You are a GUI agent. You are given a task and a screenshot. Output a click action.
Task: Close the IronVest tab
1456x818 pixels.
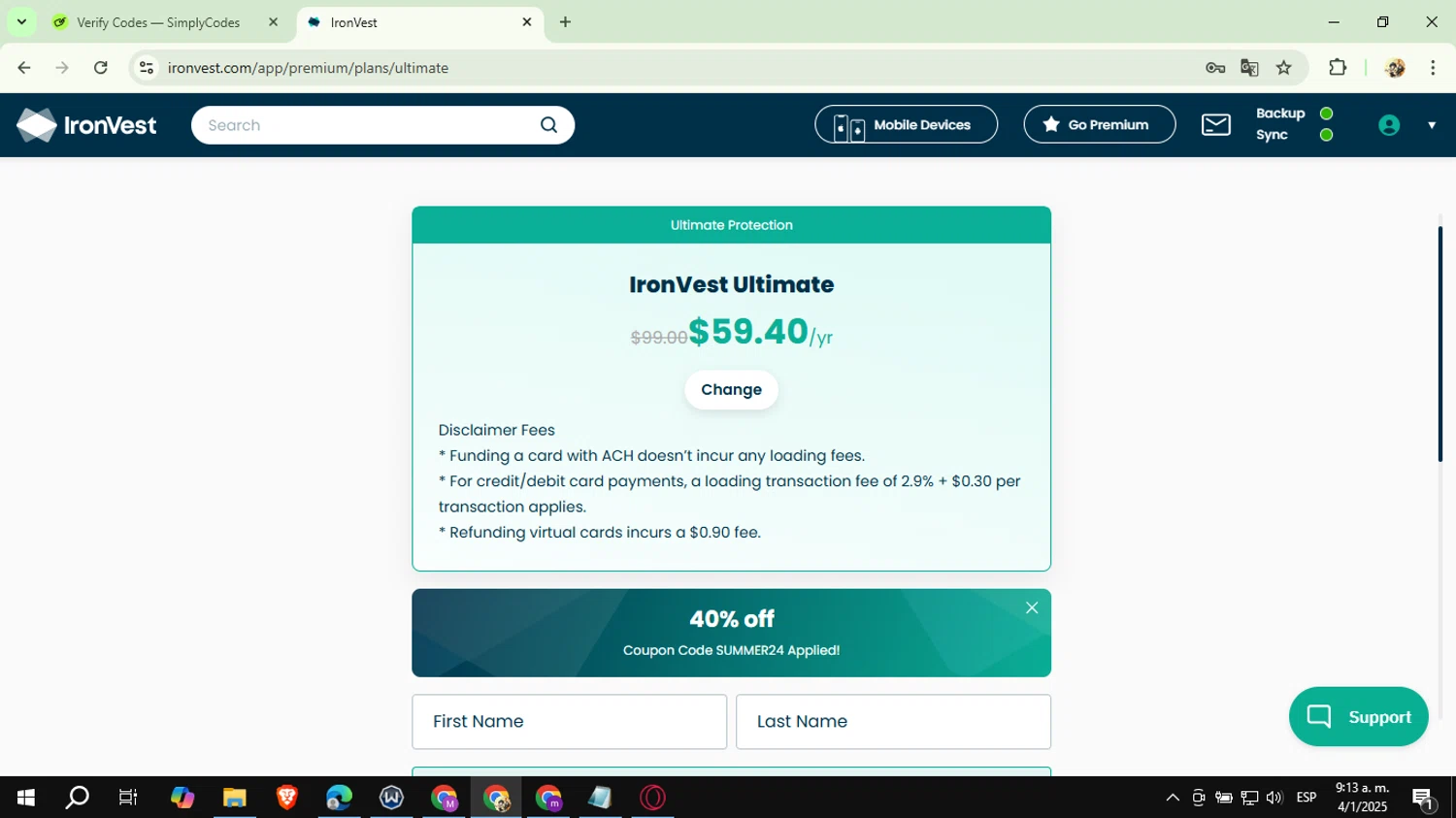(x=527, y=21)
